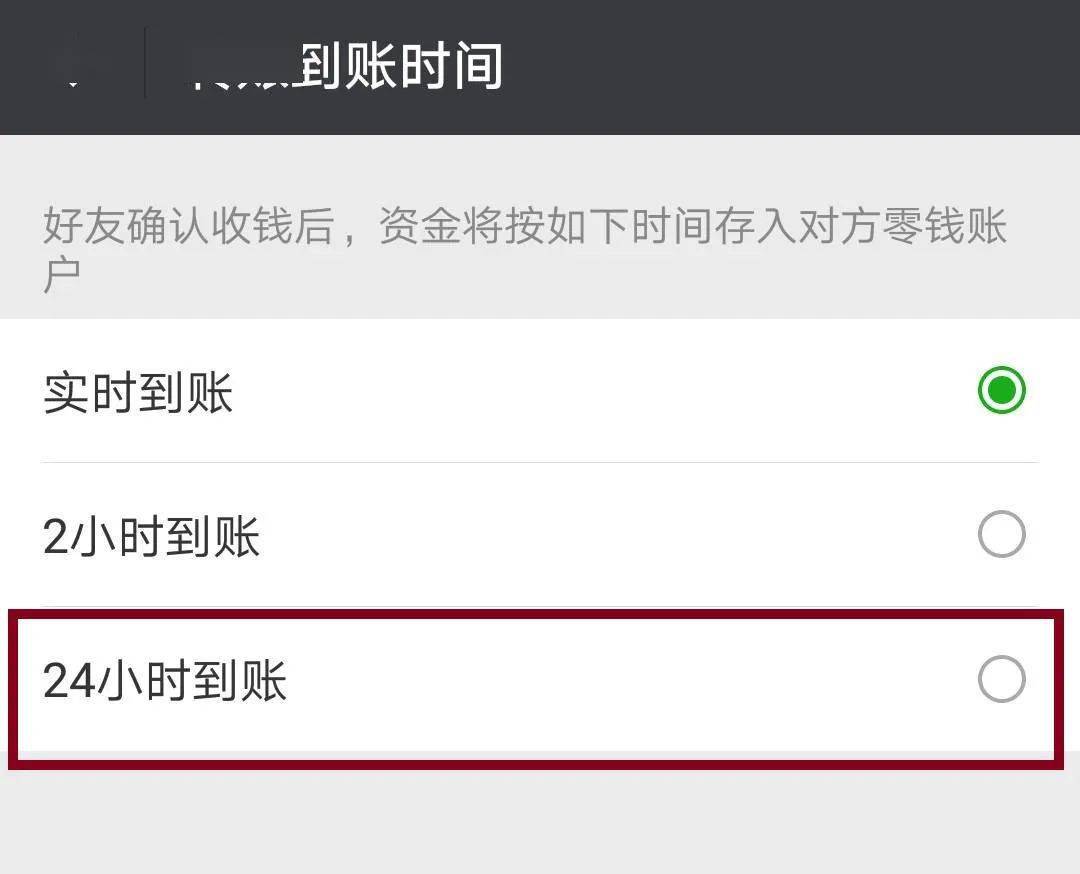This screenshot has width=1080, height=874.
Task: Click the dark header bar right of the title
Action: pos(792,67)
